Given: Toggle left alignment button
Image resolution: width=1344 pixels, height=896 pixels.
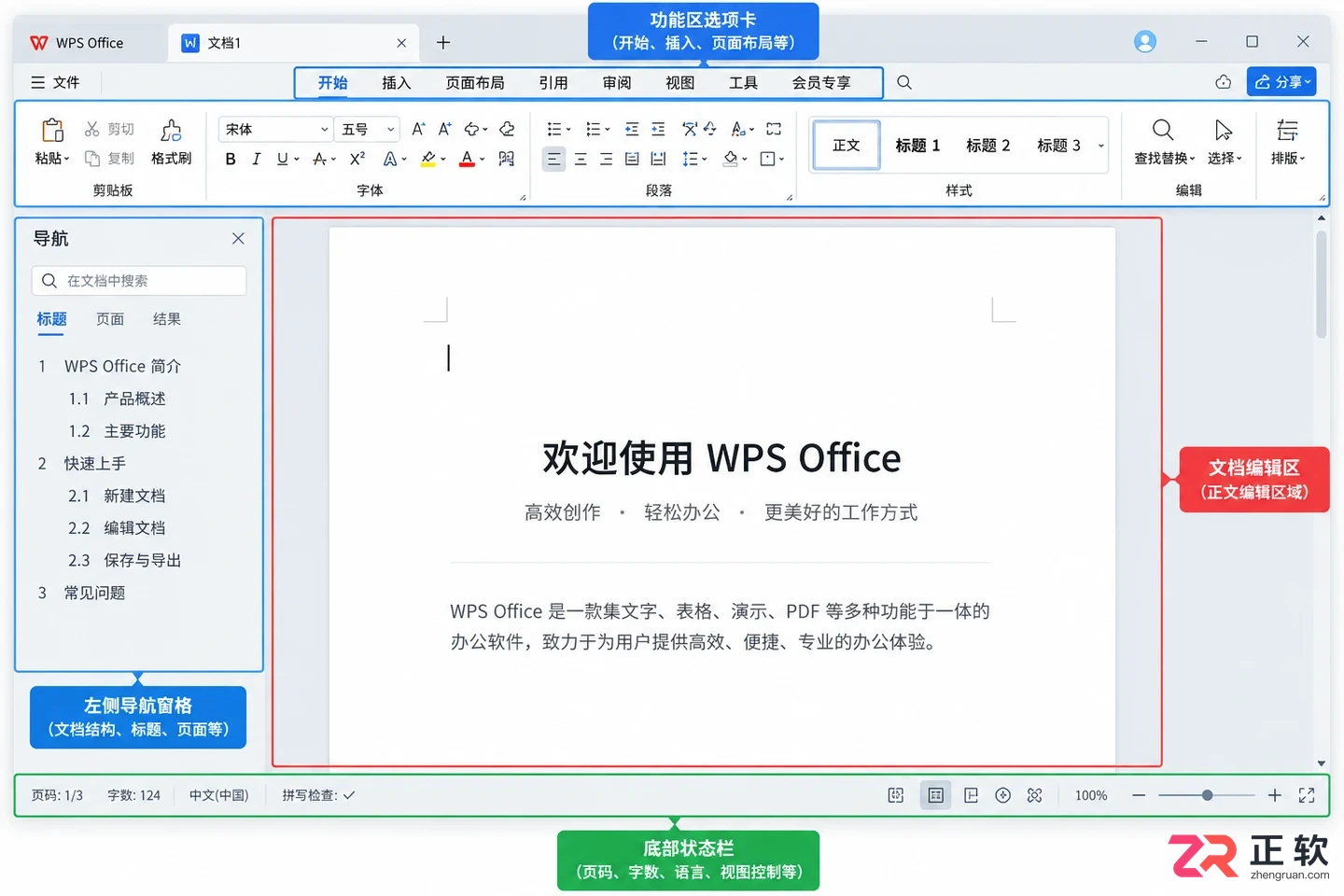Looking at the screenshot, I should tap(553, 159).
